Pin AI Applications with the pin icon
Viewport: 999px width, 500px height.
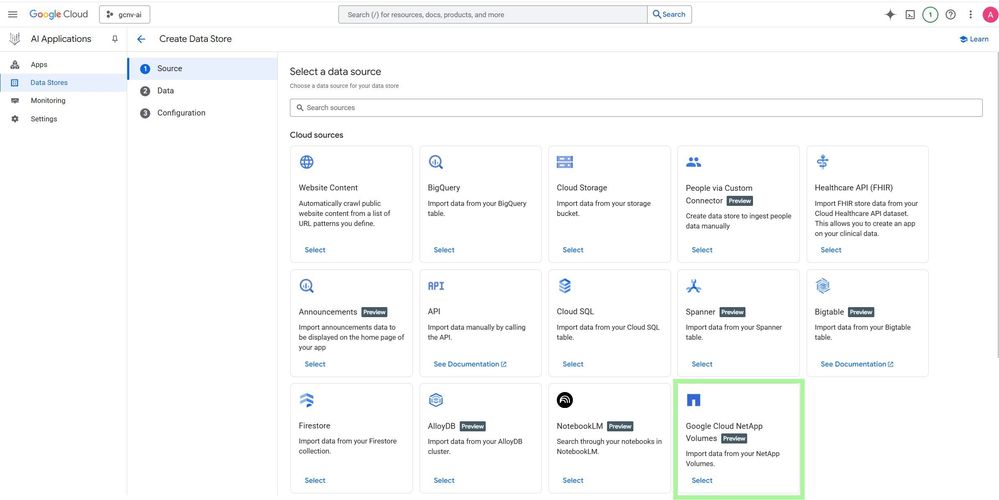tap(115, 39)
